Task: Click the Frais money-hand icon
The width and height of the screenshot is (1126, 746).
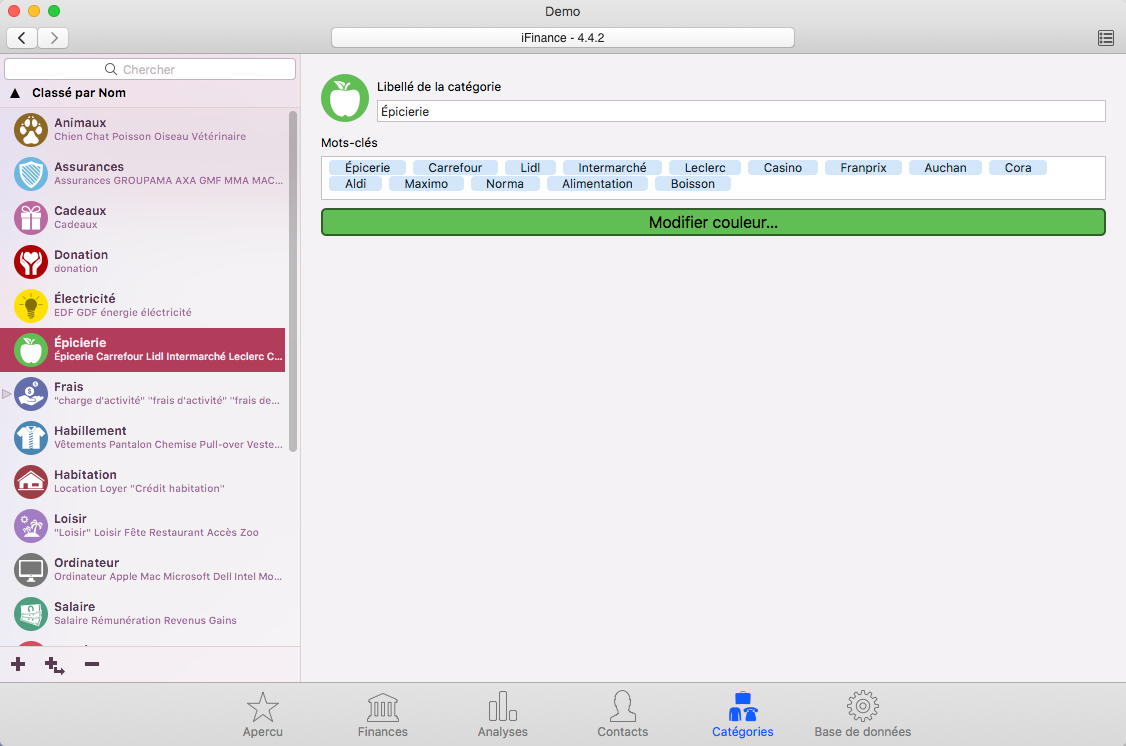Action: (31, 393)
